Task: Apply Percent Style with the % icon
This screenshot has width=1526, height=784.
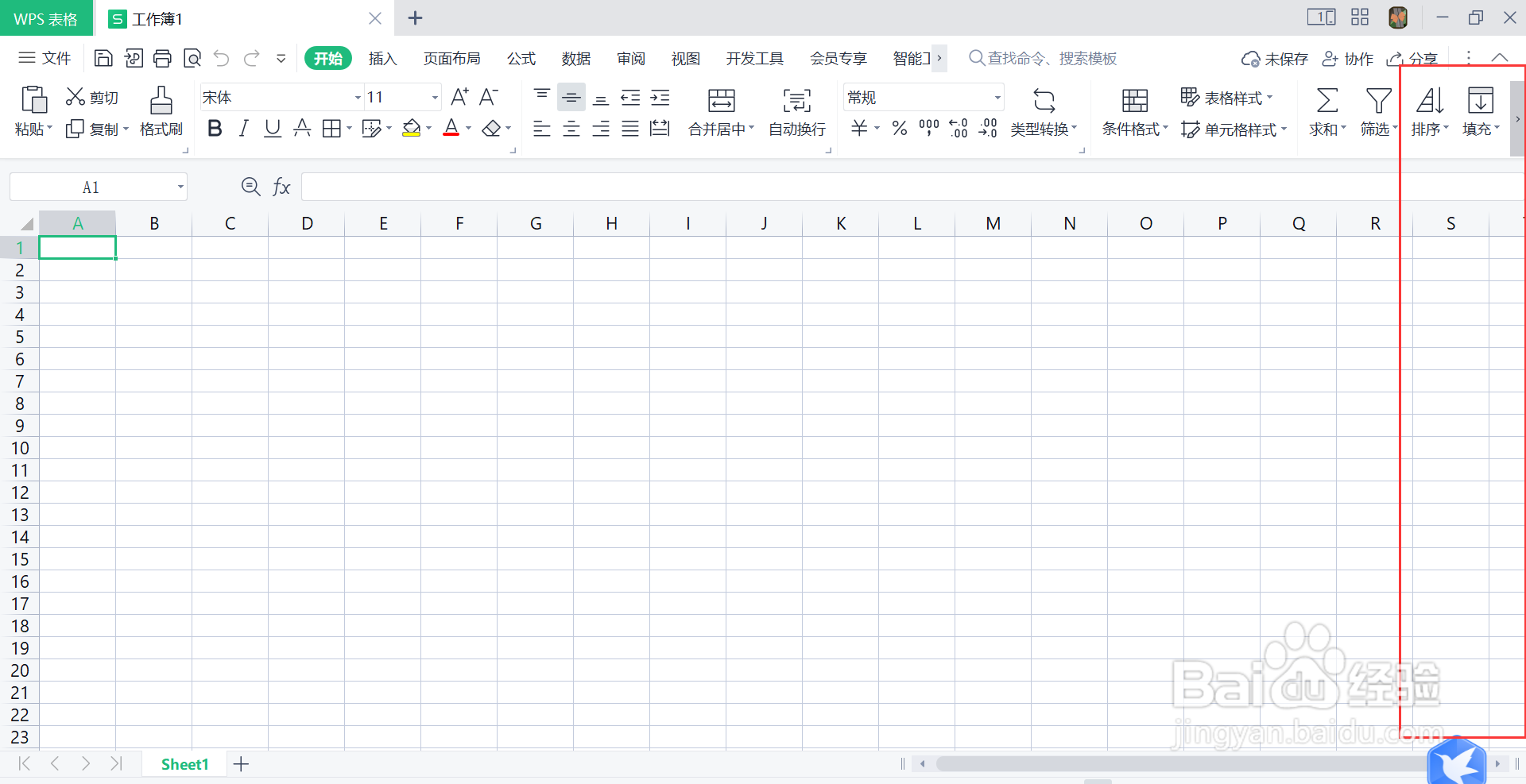Action: pyautogui.click(x=899, y=128)
